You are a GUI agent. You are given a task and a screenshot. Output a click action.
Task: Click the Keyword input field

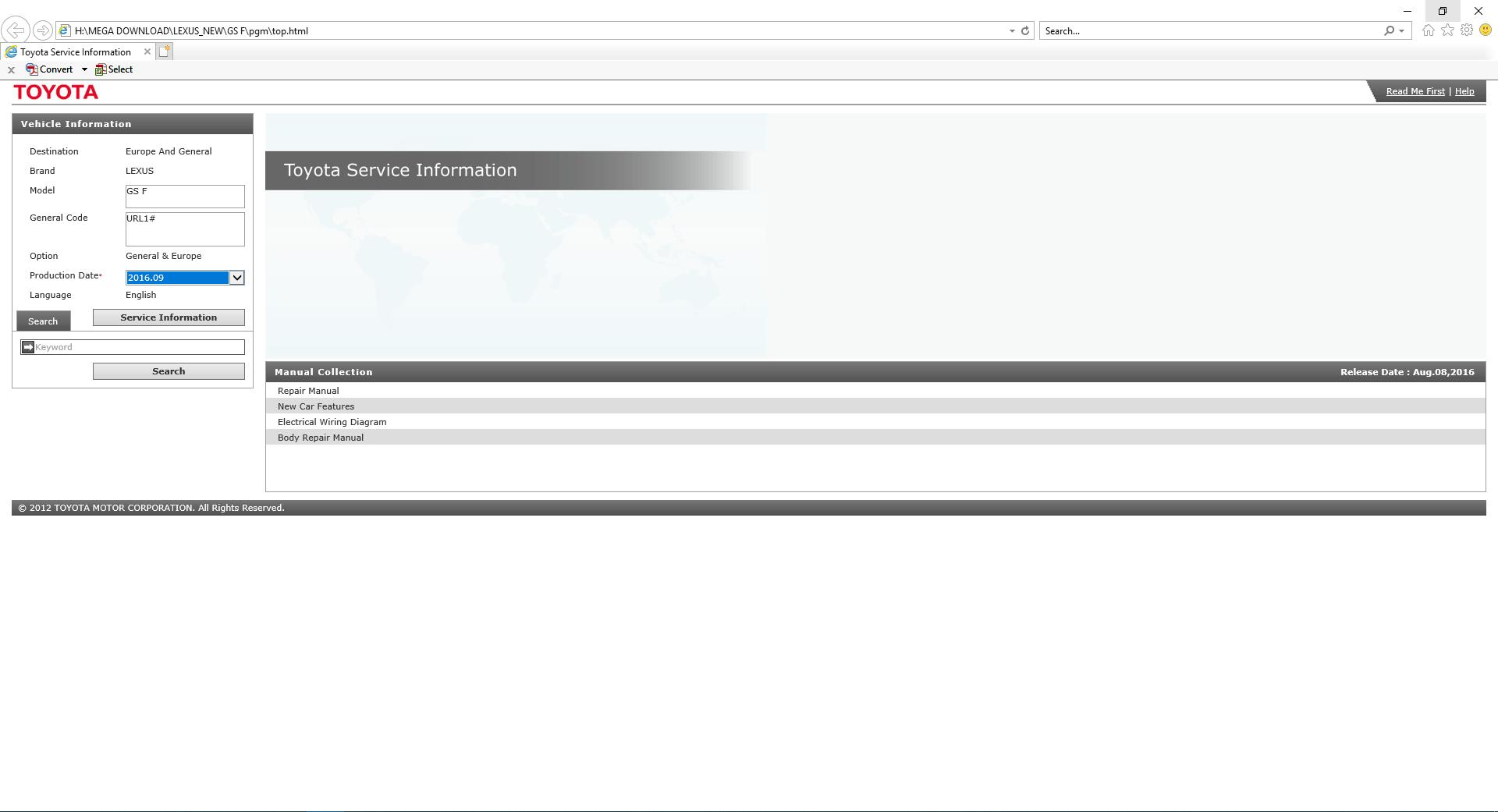point(139,347)
